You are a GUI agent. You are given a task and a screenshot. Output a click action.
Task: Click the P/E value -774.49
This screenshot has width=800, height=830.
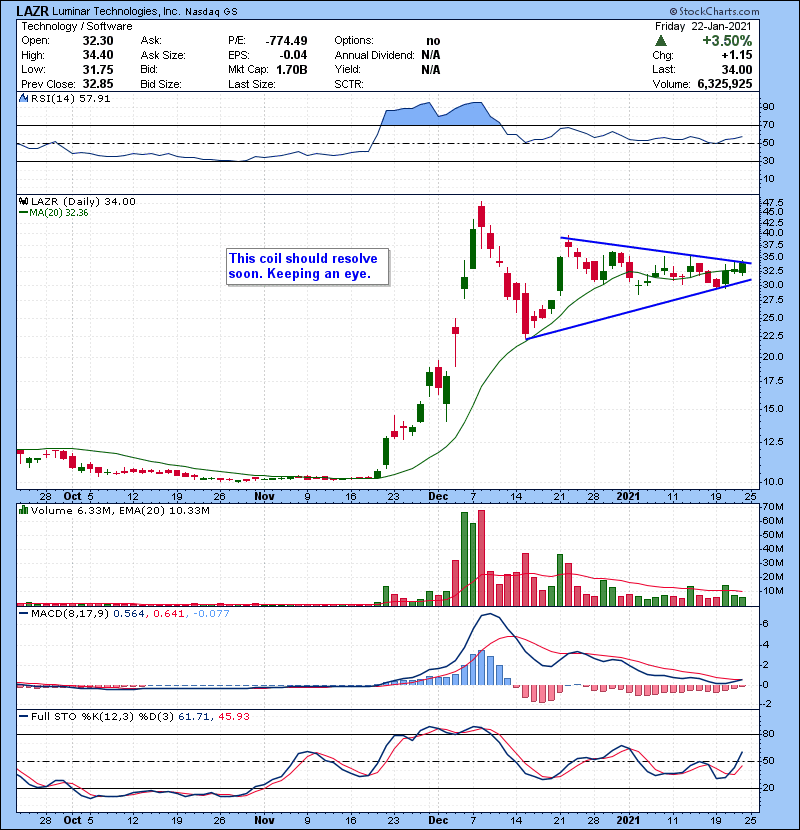(286, 41)
